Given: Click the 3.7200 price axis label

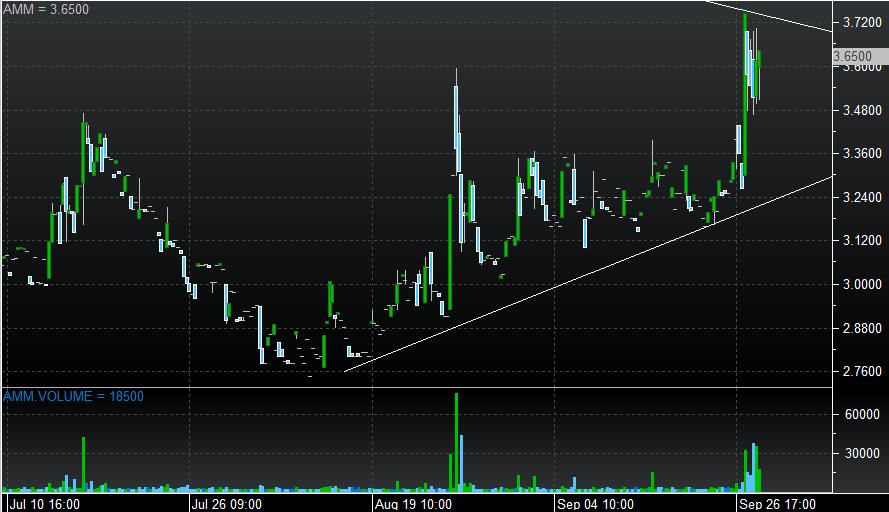Looking at the screenshot, I should tap(860, 21).
